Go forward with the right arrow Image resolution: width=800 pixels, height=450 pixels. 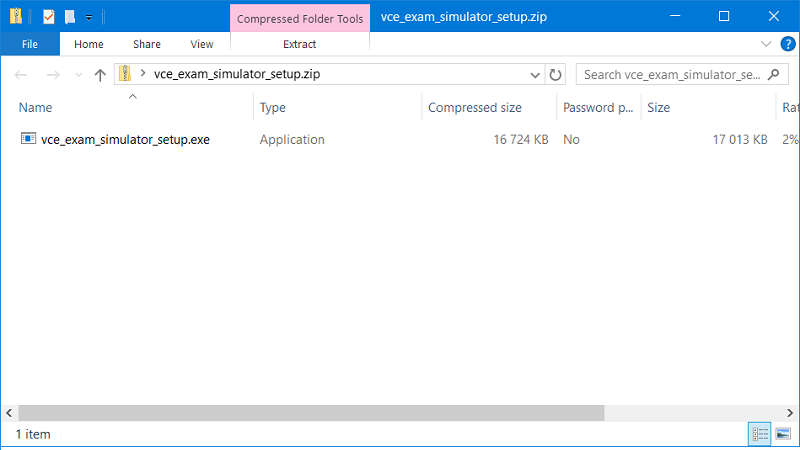[53, 75]
